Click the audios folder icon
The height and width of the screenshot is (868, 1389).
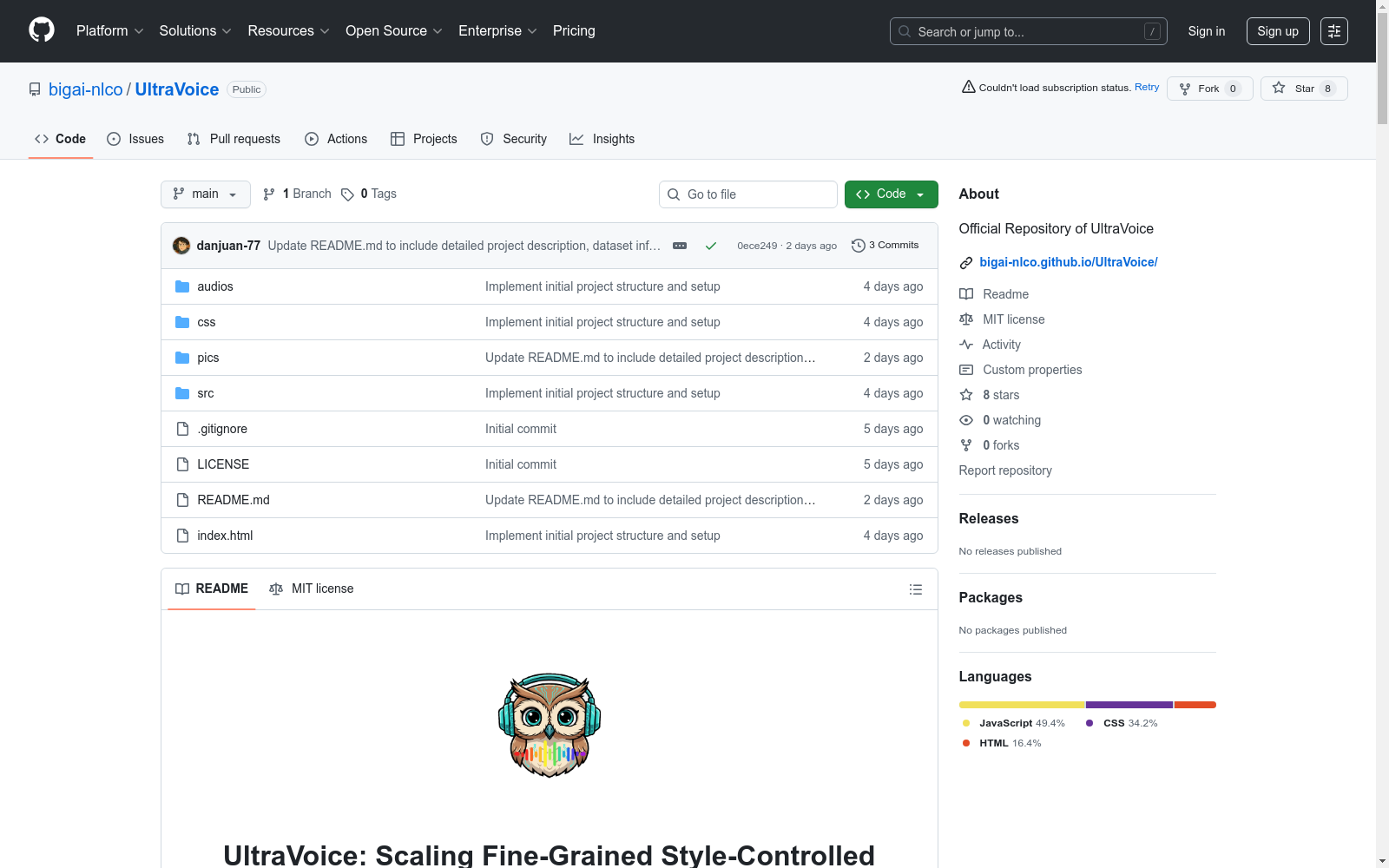182,286
